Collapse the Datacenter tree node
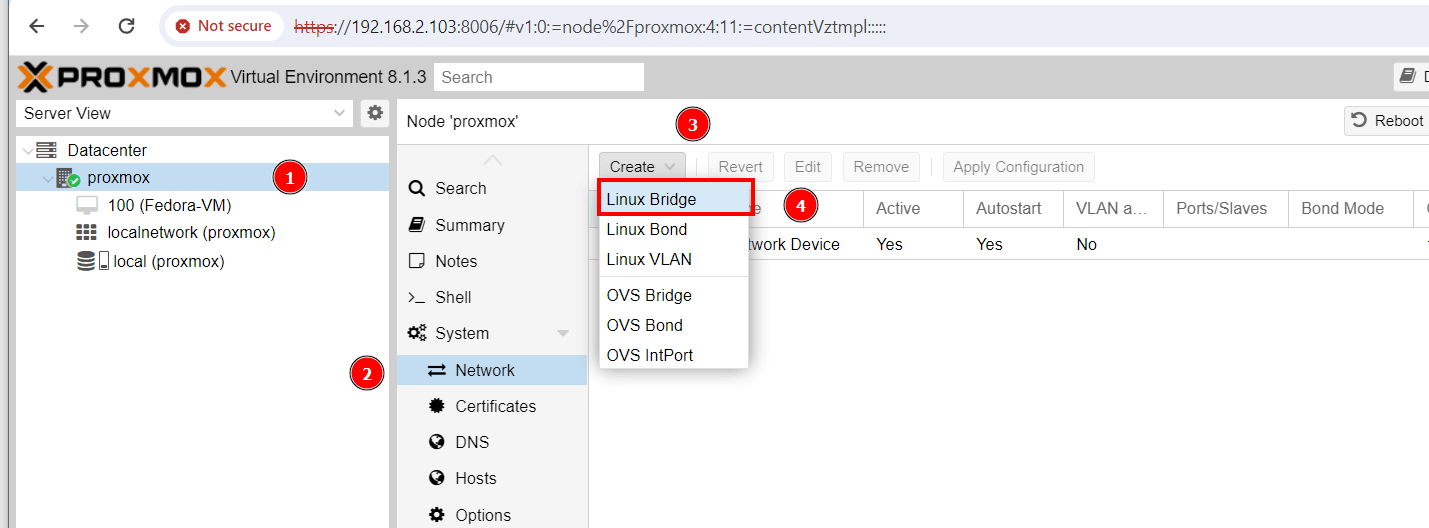The width and height of the screenshot is (1429, 528). [x=27, y=150]
